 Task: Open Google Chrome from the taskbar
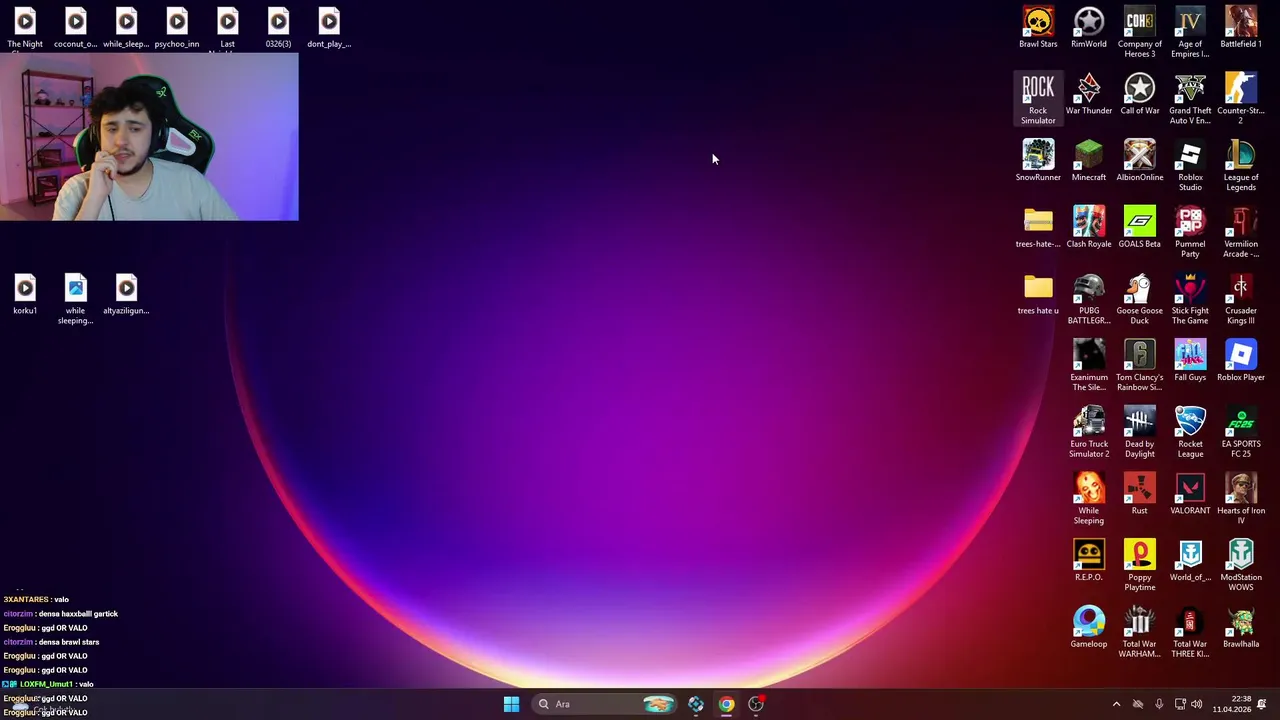click(726, 704)
